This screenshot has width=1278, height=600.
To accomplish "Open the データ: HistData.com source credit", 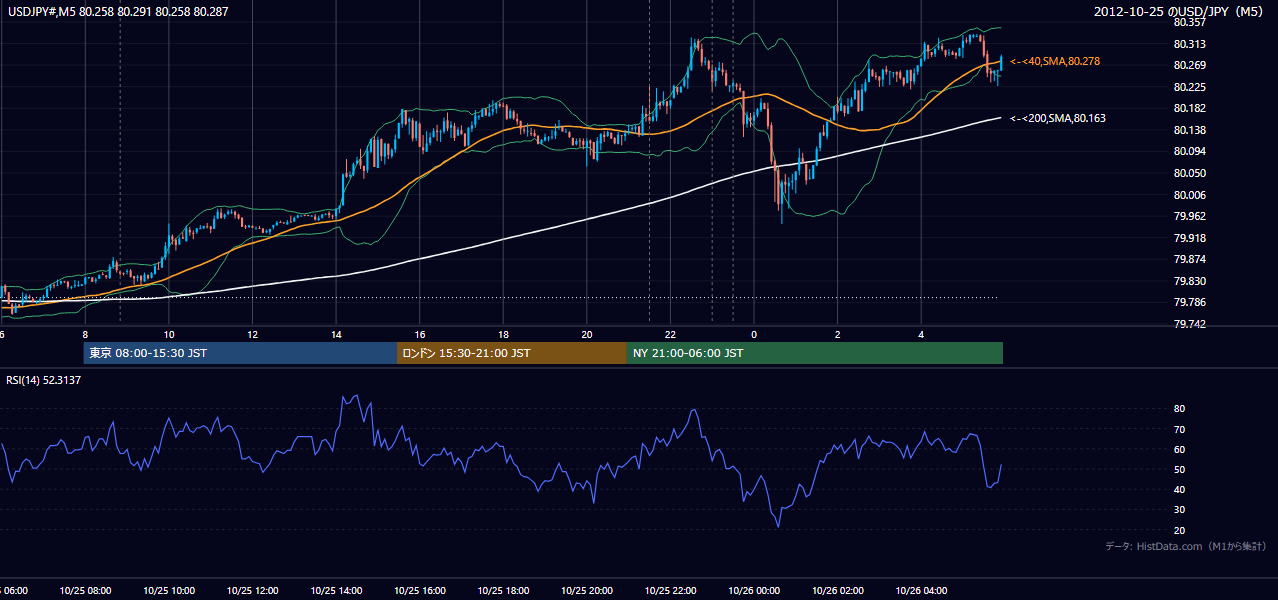I will click(x=1186, y=546).
